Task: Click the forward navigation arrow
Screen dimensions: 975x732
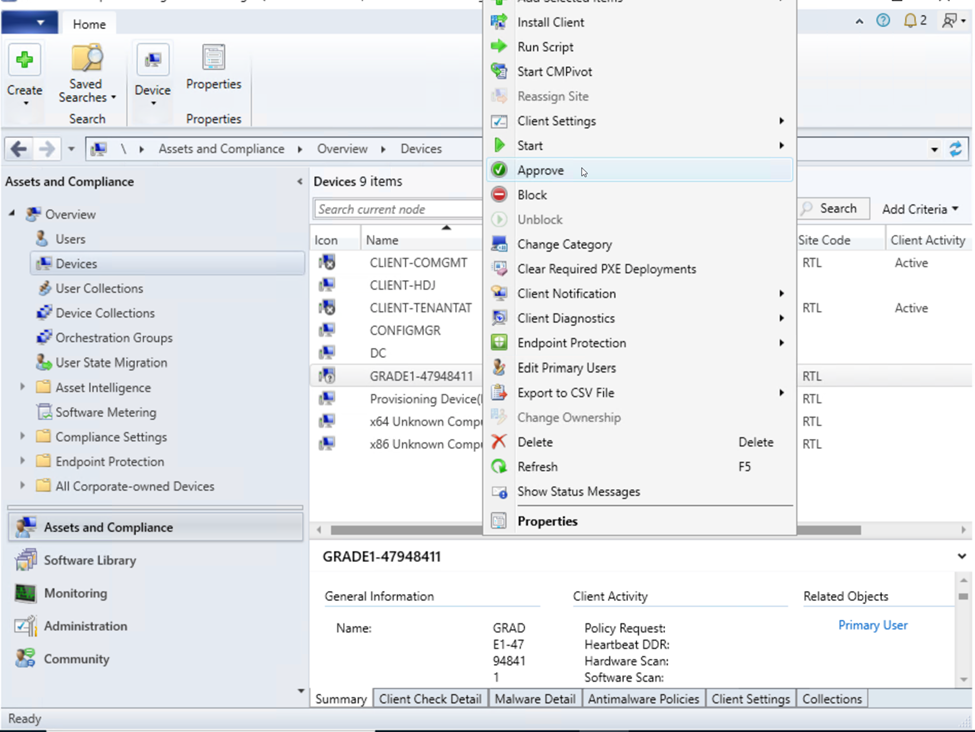Action: click(47, 149)
